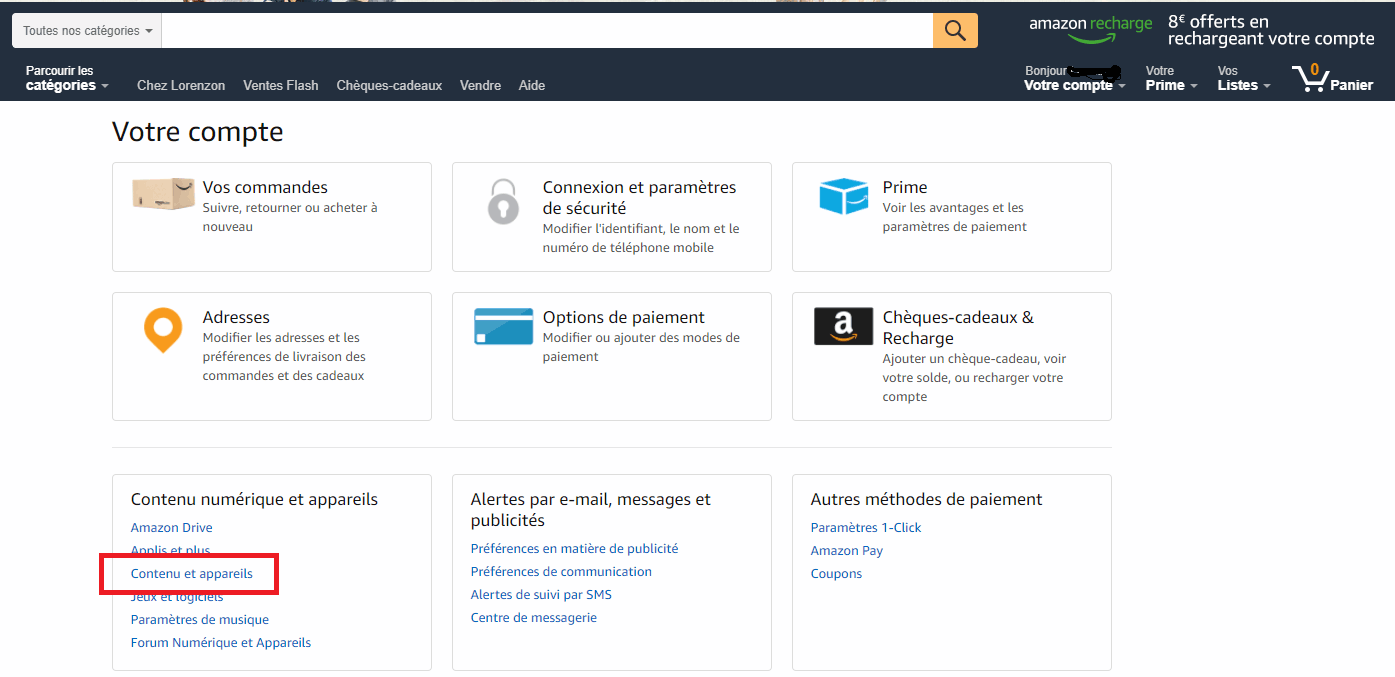Open Aide in navigation bar

point(532,85)
